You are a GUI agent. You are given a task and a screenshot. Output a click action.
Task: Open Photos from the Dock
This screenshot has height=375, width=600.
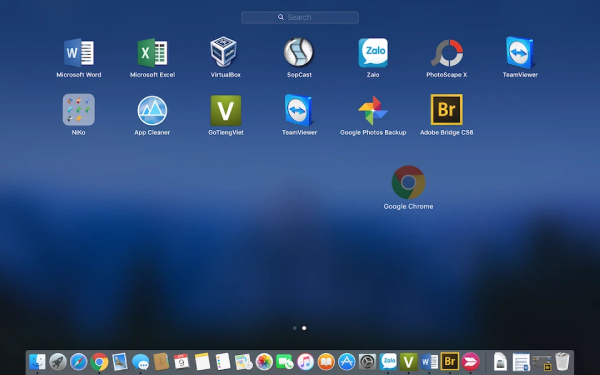(264, 362)
